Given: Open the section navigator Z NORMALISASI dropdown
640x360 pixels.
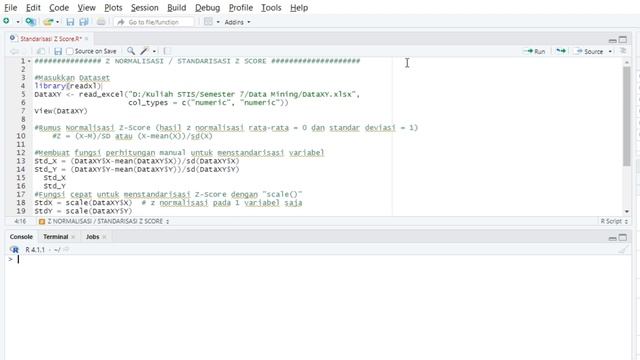Looking at the screenshot, I should point(104,221).
